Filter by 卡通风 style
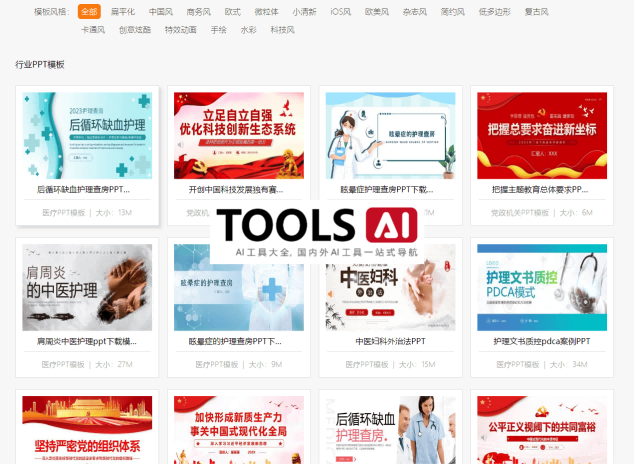 click(x=93, y=30)
